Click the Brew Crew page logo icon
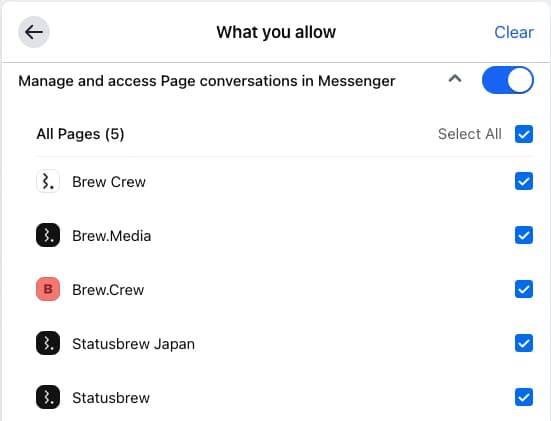 click(48, 182)
